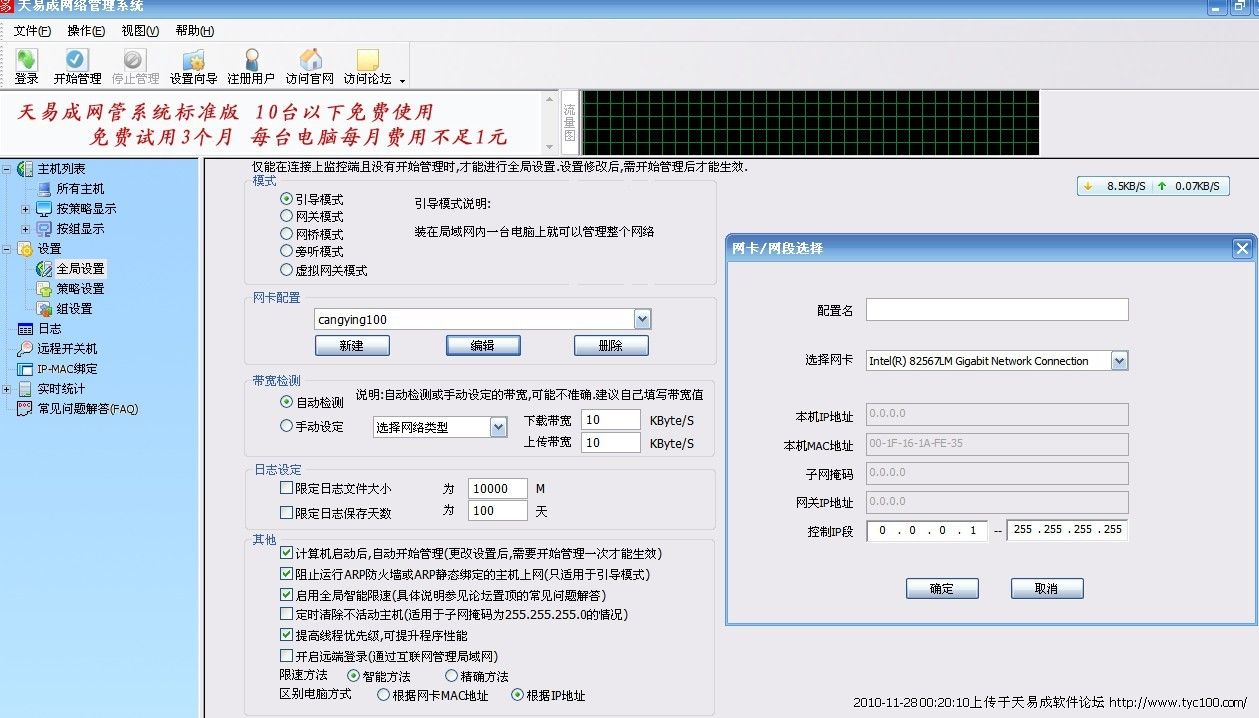
Task: Enable 限定日志文件大小 checkbox
Action: (287, 489)
